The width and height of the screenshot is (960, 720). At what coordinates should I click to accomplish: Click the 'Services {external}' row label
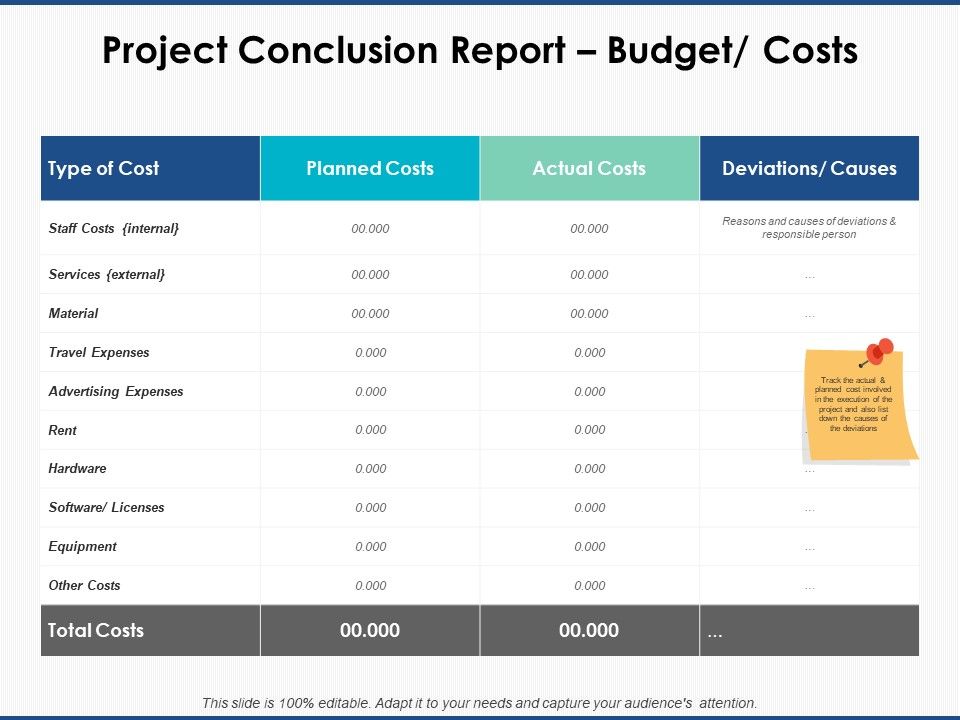coord(107,274)
